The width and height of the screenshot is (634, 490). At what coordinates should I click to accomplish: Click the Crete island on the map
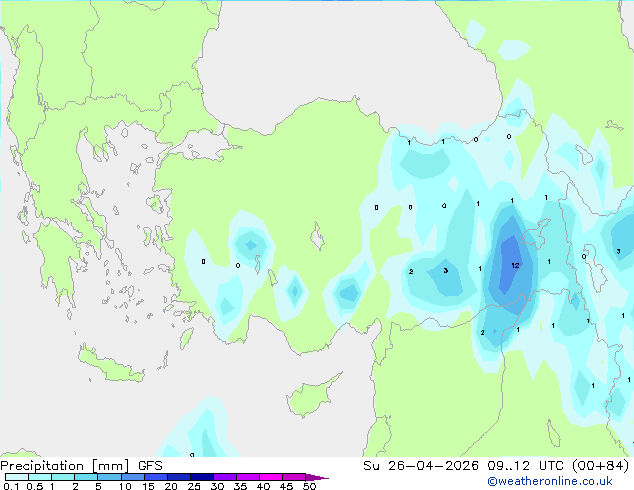click(111, 365)
